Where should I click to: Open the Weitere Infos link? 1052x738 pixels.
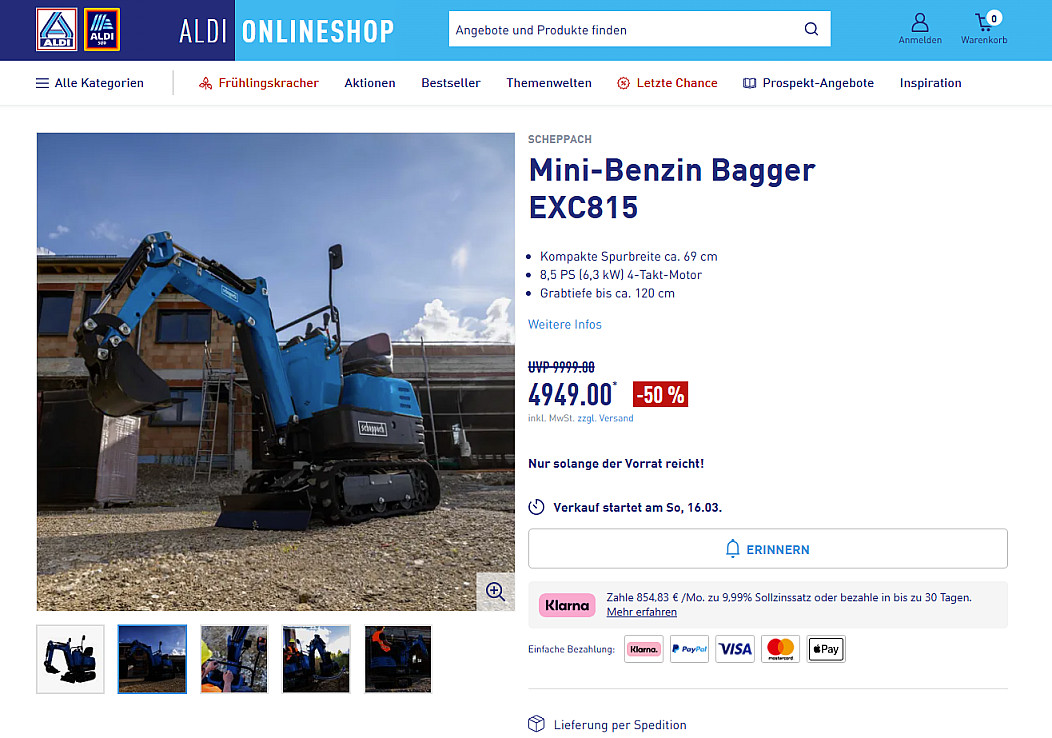click(x=565, y=325)
